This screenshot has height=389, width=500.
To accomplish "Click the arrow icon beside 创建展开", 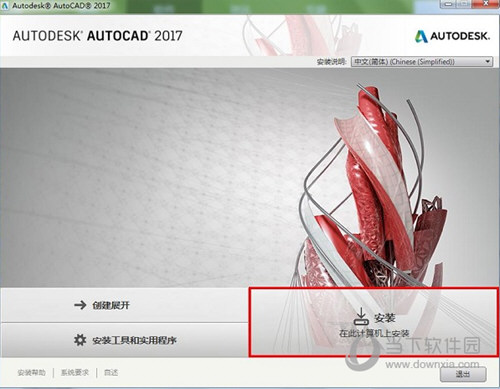I will coord(80,305).
